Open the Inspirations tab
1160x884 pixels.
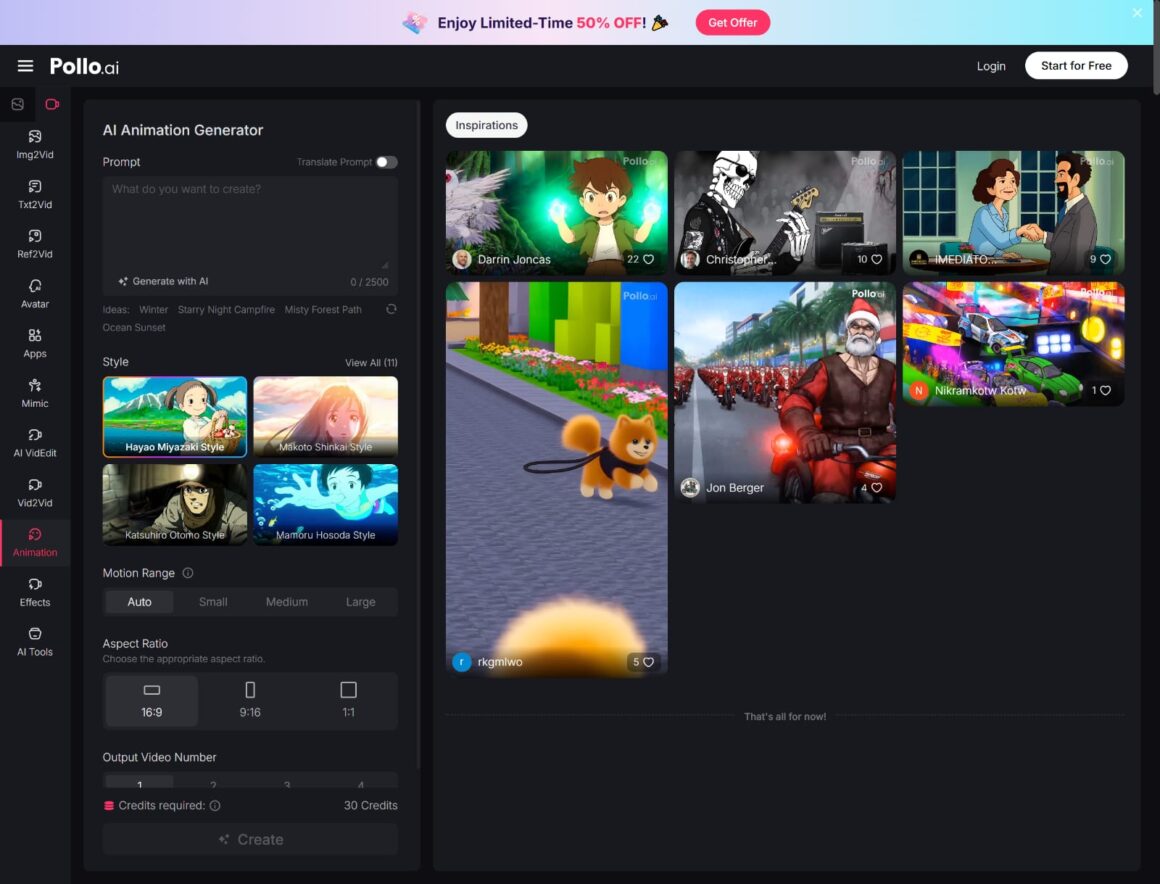[x=486, y=125]
